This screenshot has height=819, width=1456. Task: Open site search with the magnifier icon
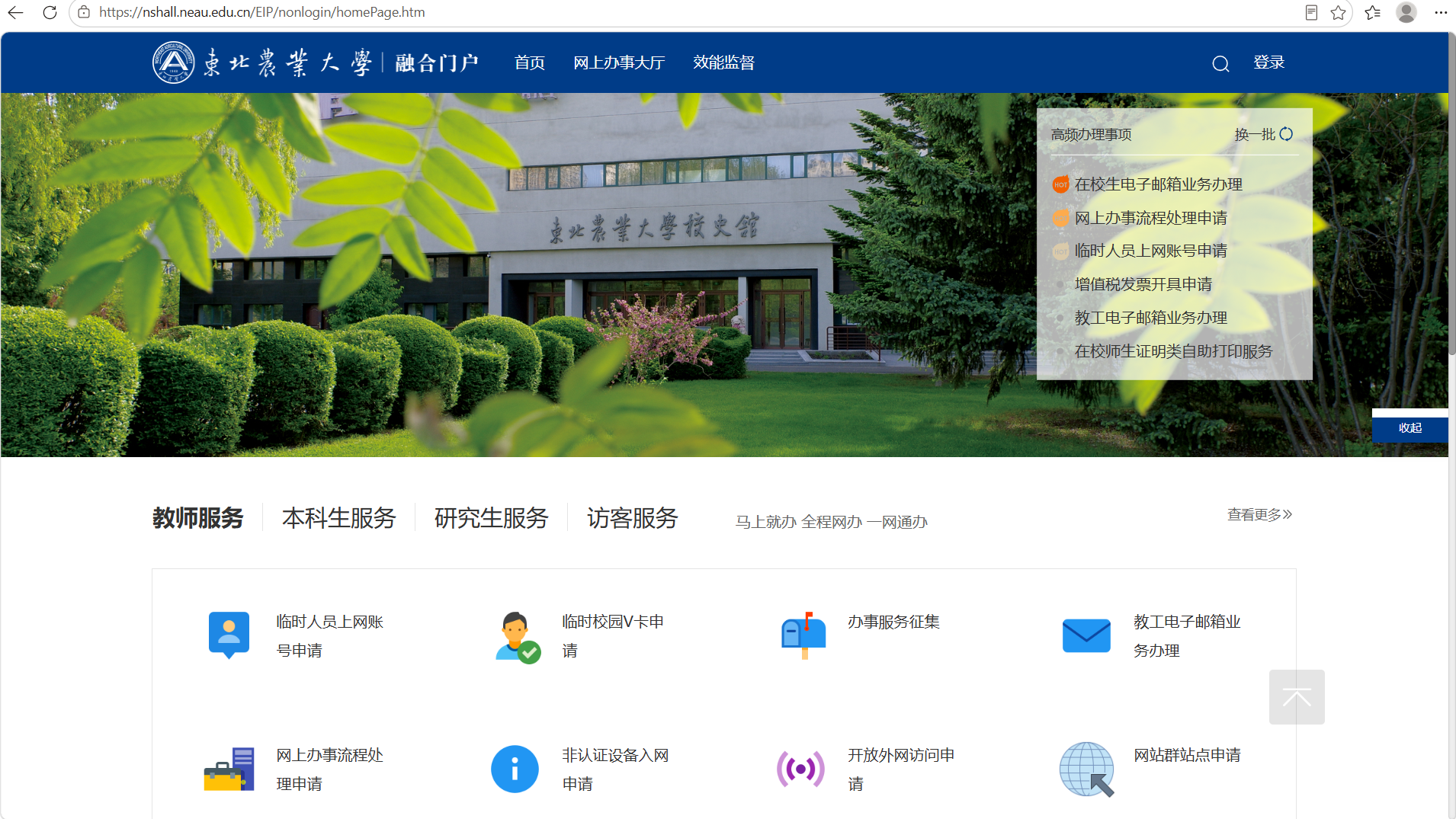coord(1220,64)
